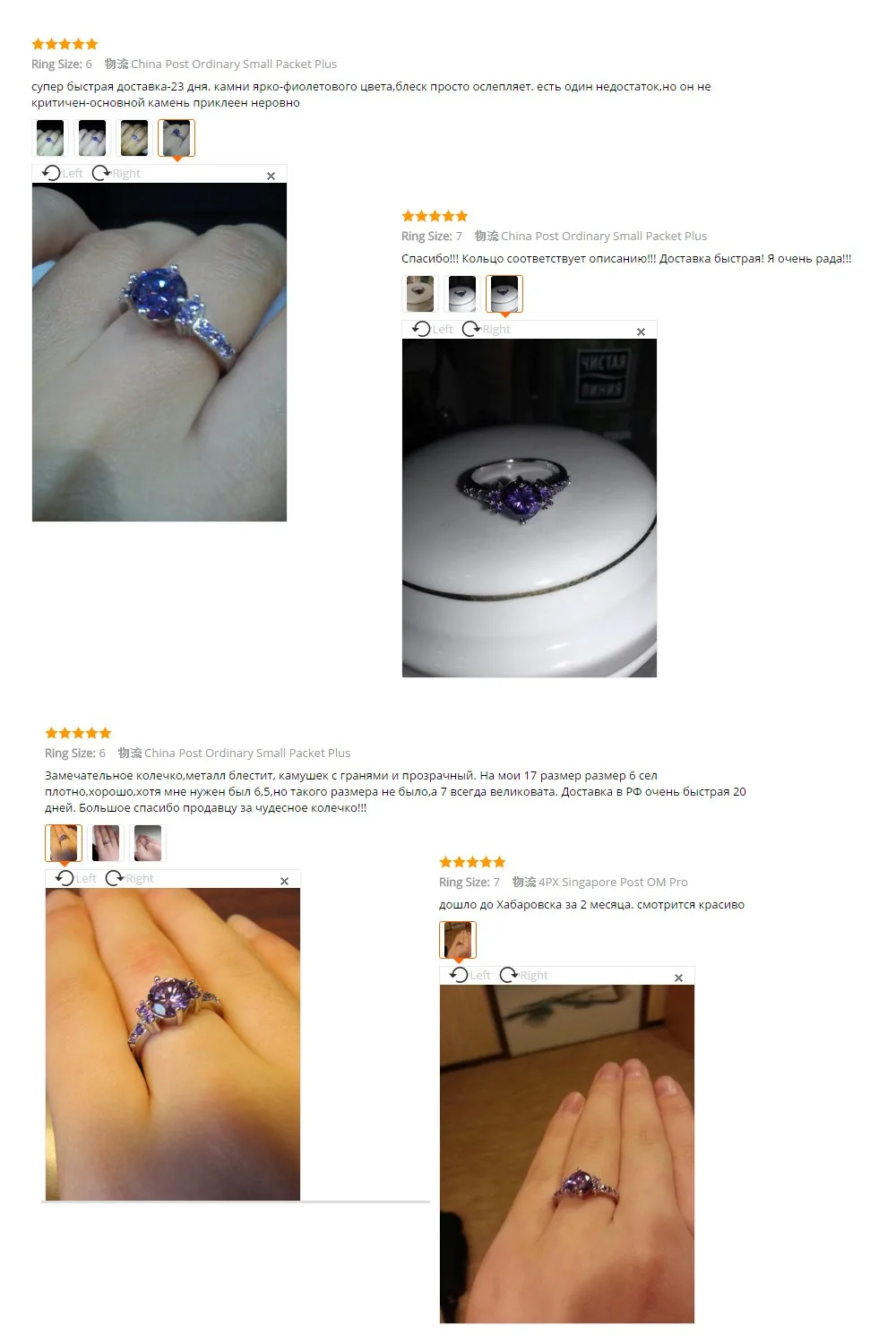This screenshot has height=1344, width=896.
Task: Close the first review's enlarged photo
Action: coord(271,176)
